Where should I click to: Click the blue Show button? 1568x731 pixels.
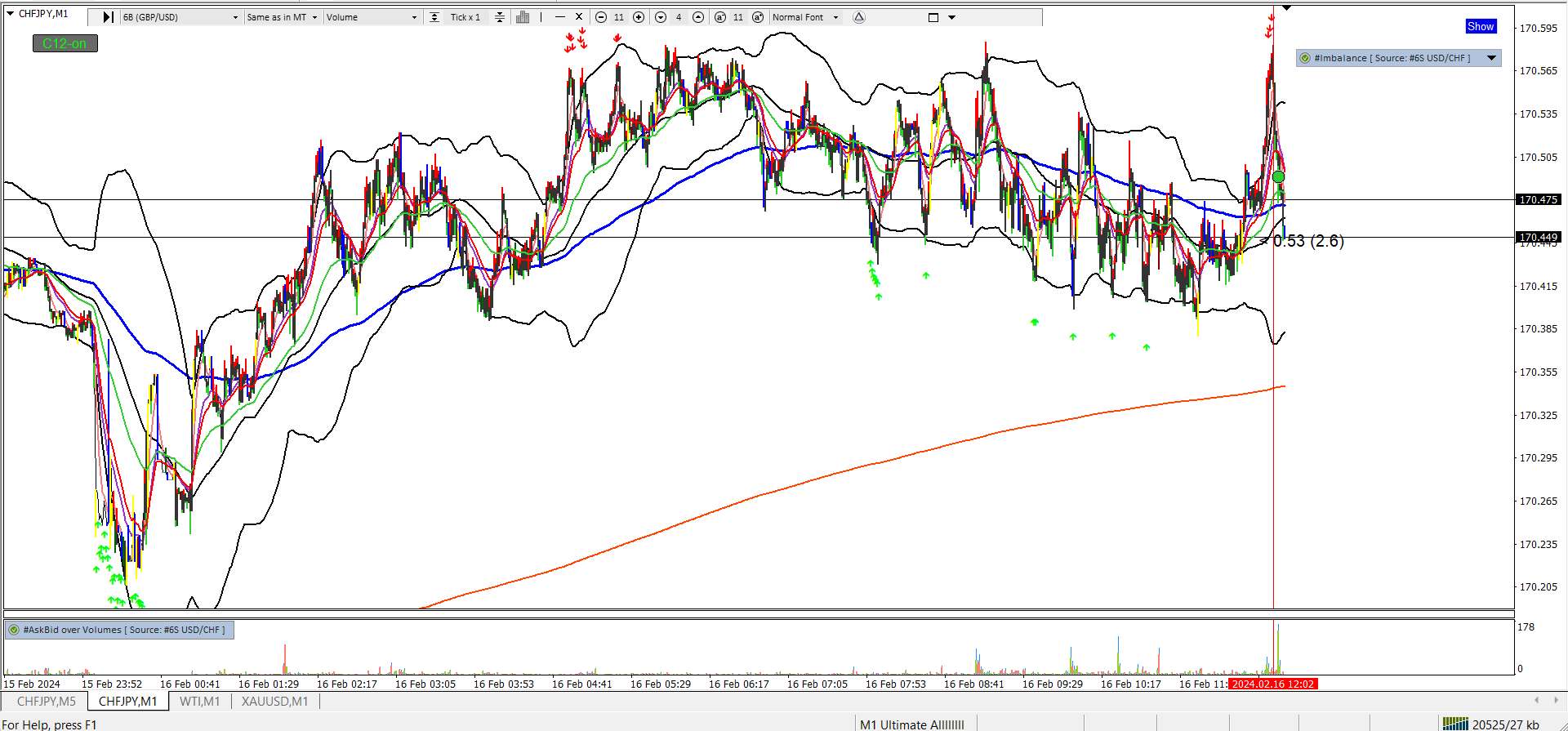click(1481, 26)
